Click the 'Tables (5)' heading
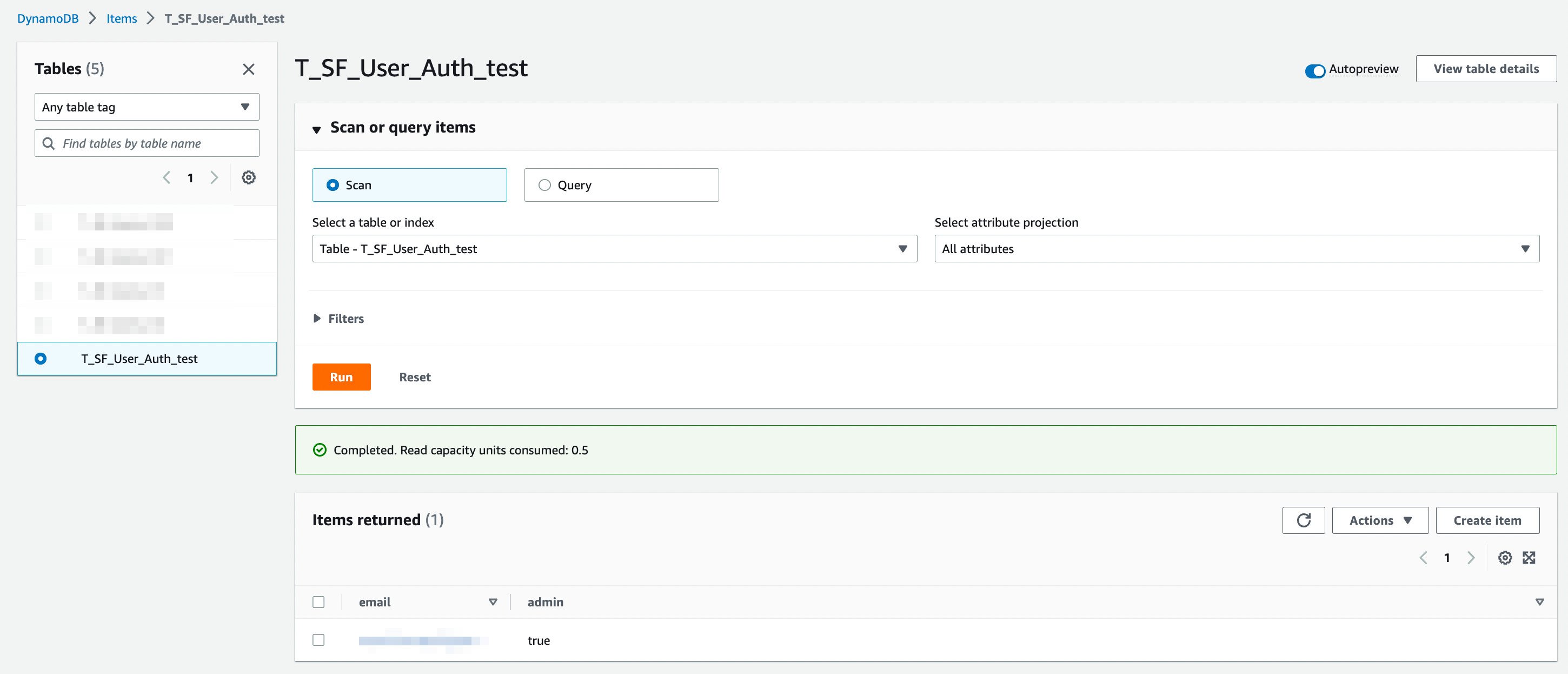 69,69
